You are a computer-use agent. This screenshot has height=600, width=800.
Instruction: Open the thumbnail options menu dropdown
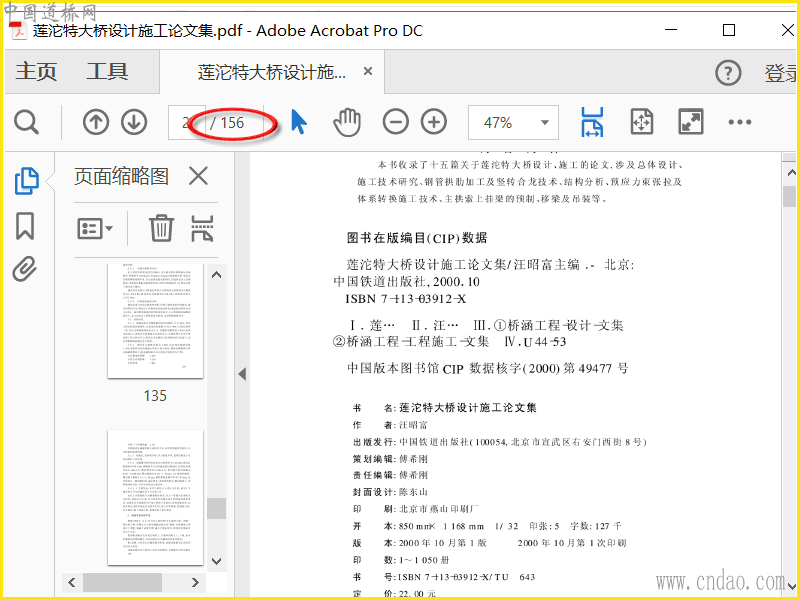pyautogui.click(x=95, y=229)
